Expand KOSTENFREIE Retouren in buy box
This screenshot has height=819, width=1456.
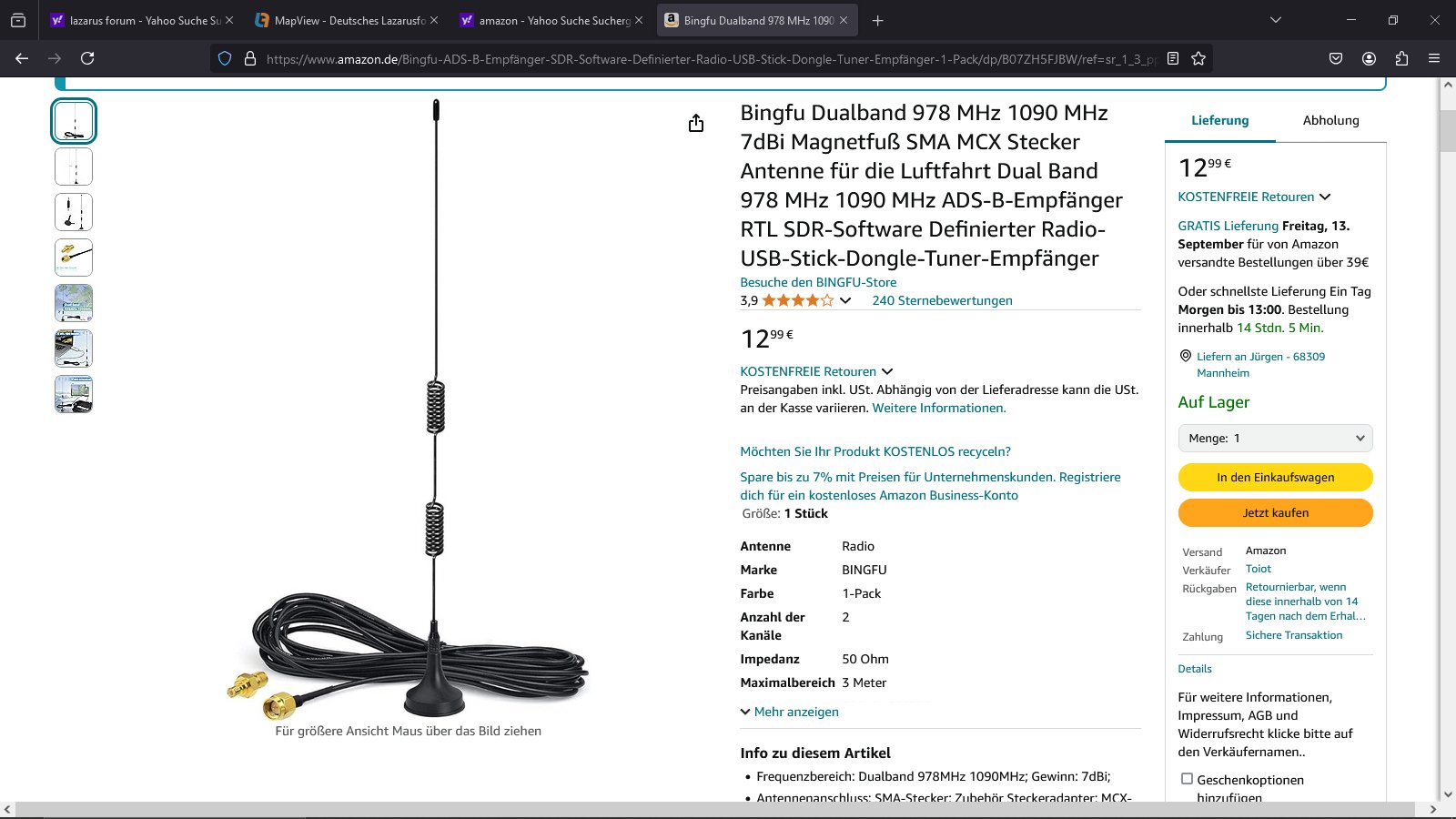(x=1254, y=197)
